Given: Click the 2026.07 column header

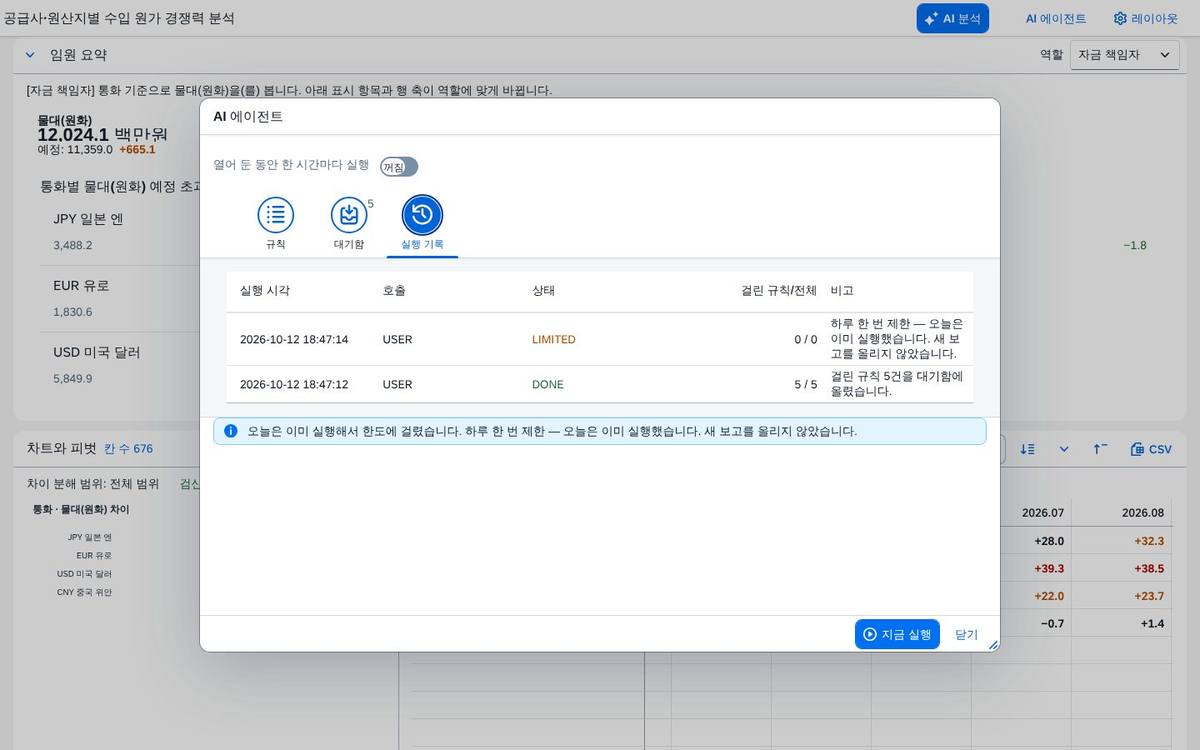Looking at the screenshot, I should tap(1042, 512).
